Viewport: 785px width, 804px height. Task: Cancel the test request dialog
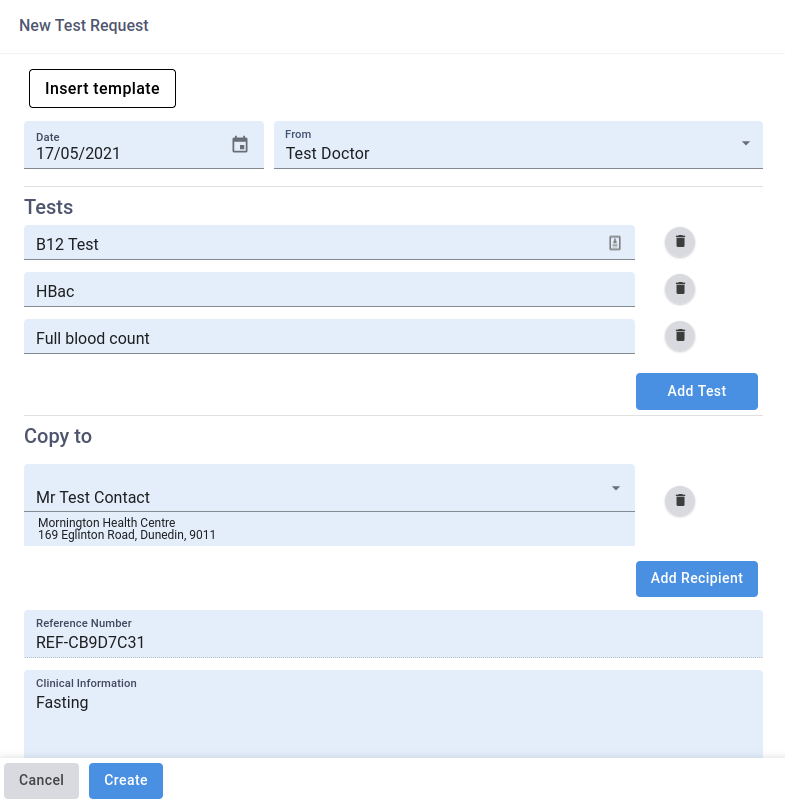pos(41,780)
